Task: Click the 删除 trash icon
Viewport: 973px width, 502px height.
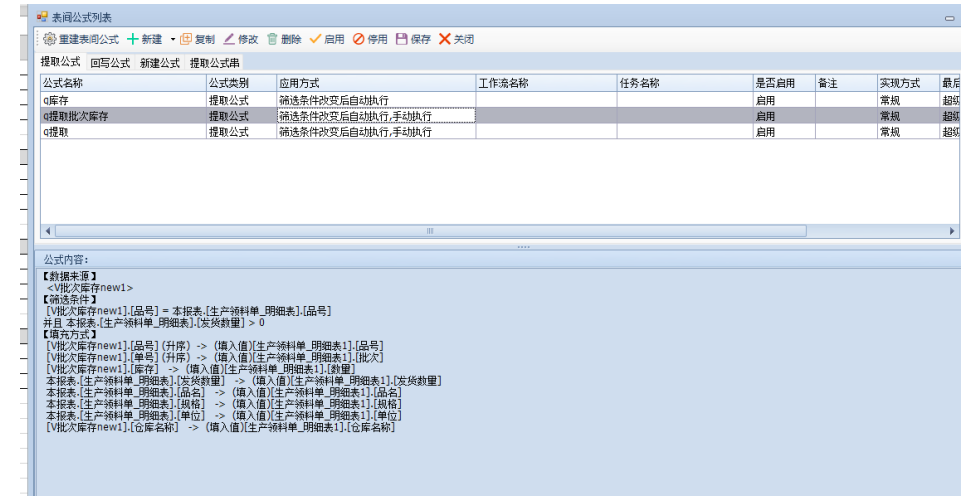Action: [x=272, y=39]
